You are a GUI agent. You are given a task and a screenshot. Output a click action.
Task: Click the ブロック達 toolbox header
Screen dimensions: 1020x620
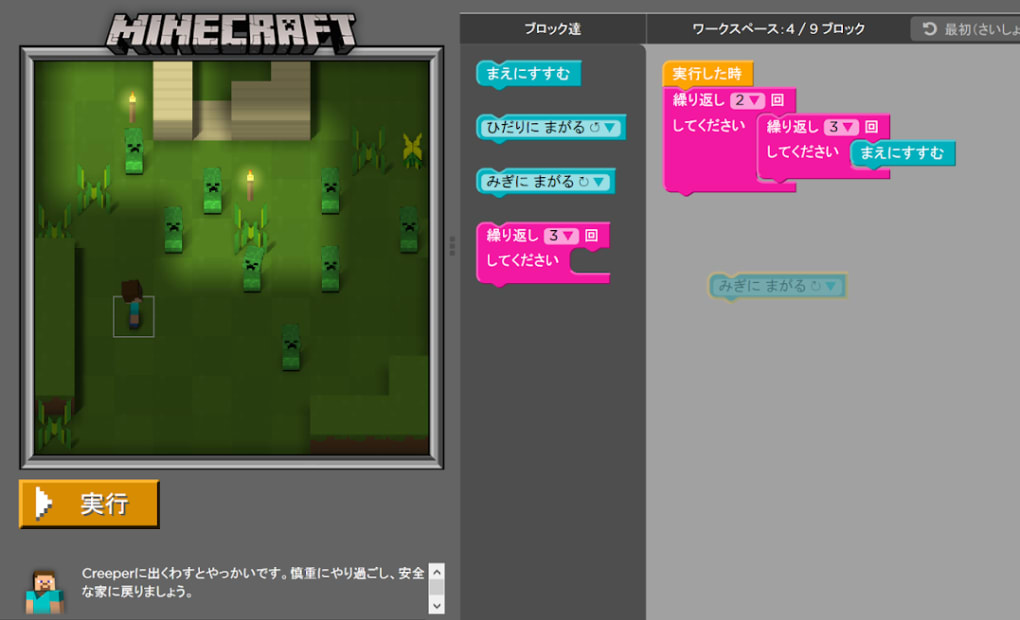coord(552,29)
